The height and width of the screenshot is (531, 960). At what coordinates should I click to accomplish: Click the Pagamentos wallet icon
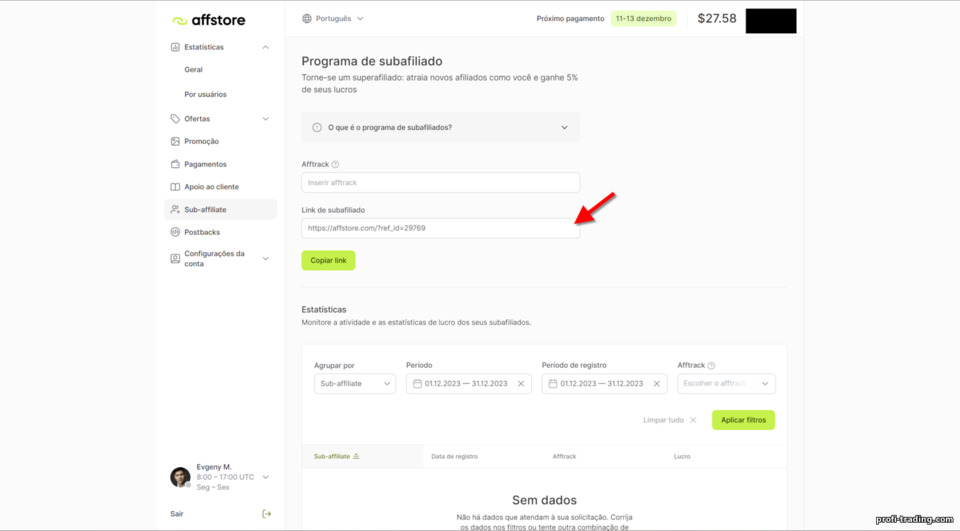tap(175, 164)
